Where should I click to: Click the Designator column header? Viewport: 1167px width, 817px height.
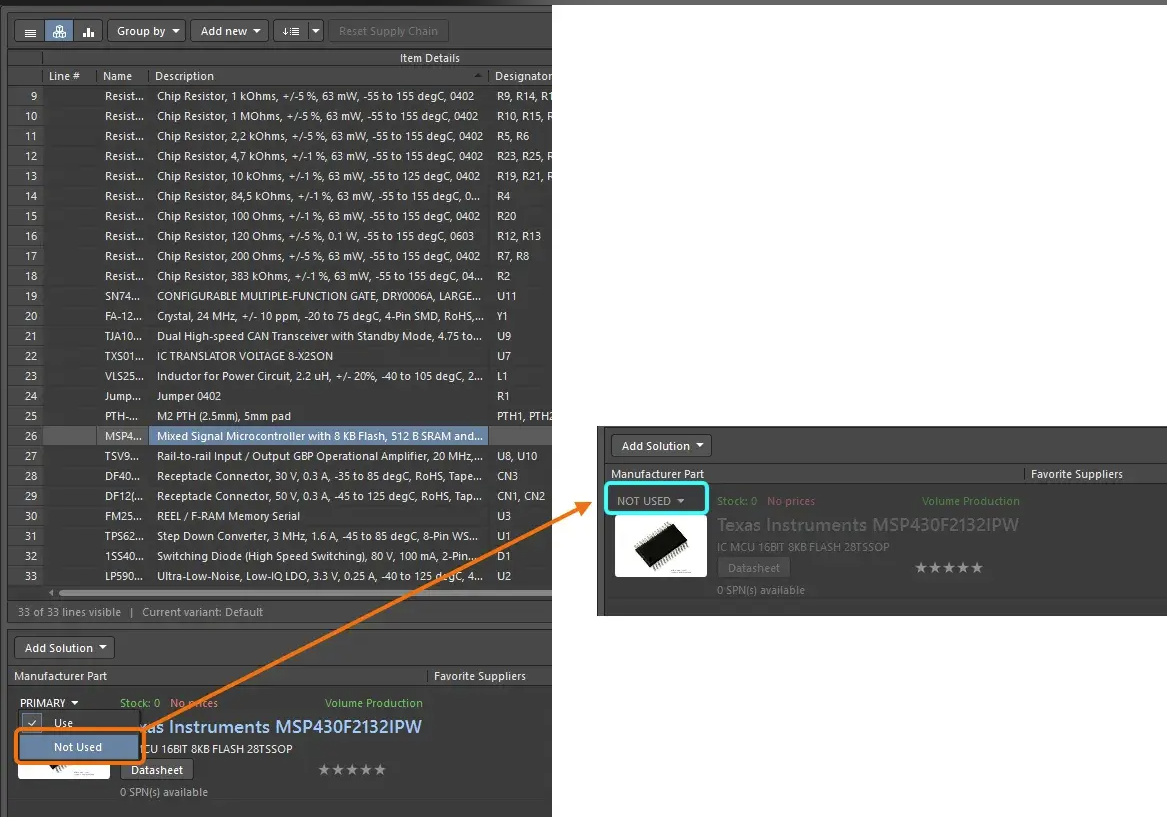pos(521,76)
